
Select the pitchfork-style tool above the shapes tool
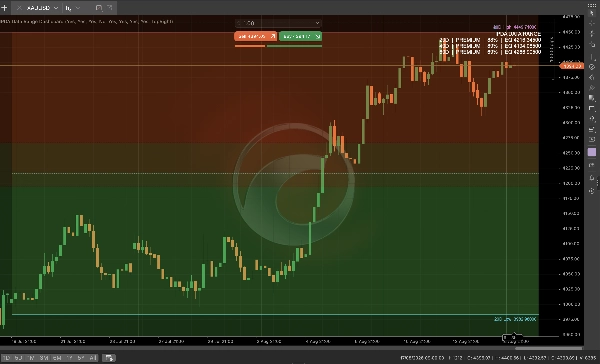tap(592, 88)
